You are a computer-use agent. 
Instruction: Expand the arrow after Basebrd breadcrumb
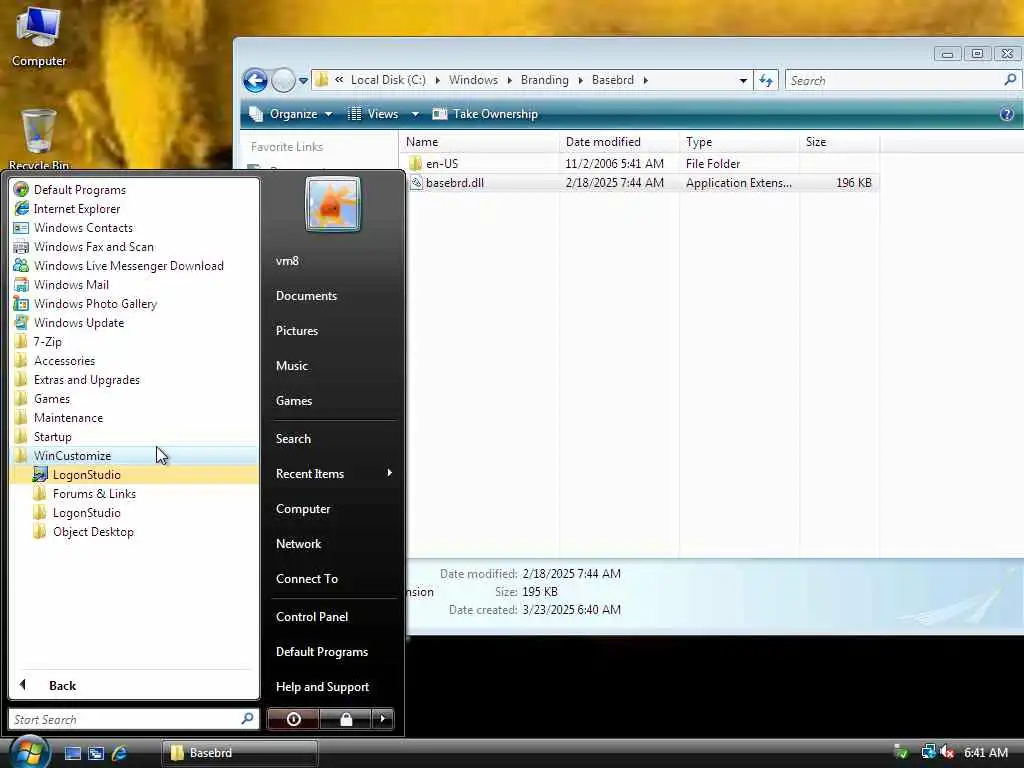click(x=645, y=80)
